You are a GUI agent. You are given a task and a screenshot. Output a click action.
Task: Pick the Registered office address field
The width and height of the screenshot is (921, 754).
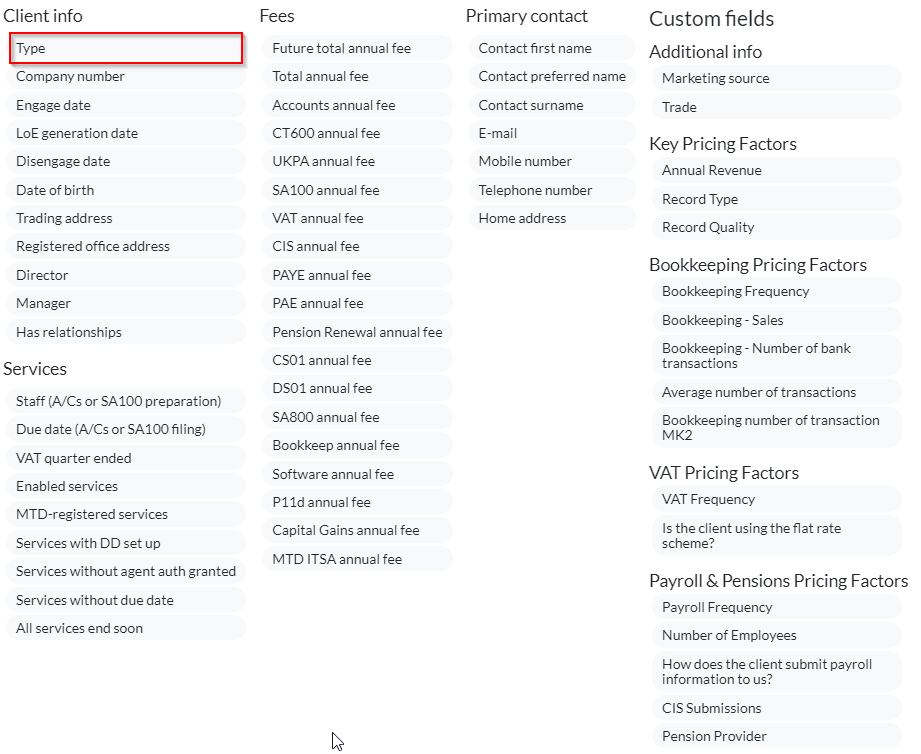[126, 246]
